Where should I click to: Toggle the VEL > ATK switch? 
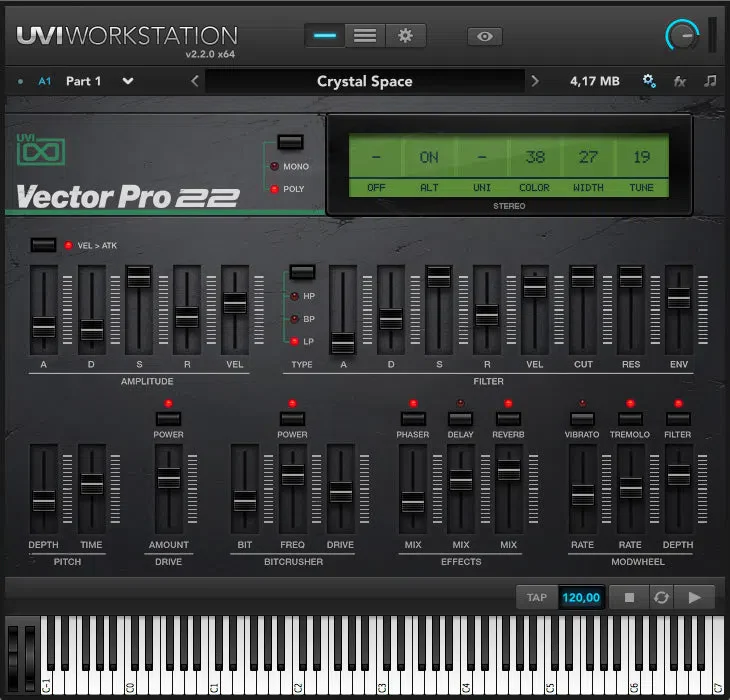(x=43, y=245)
